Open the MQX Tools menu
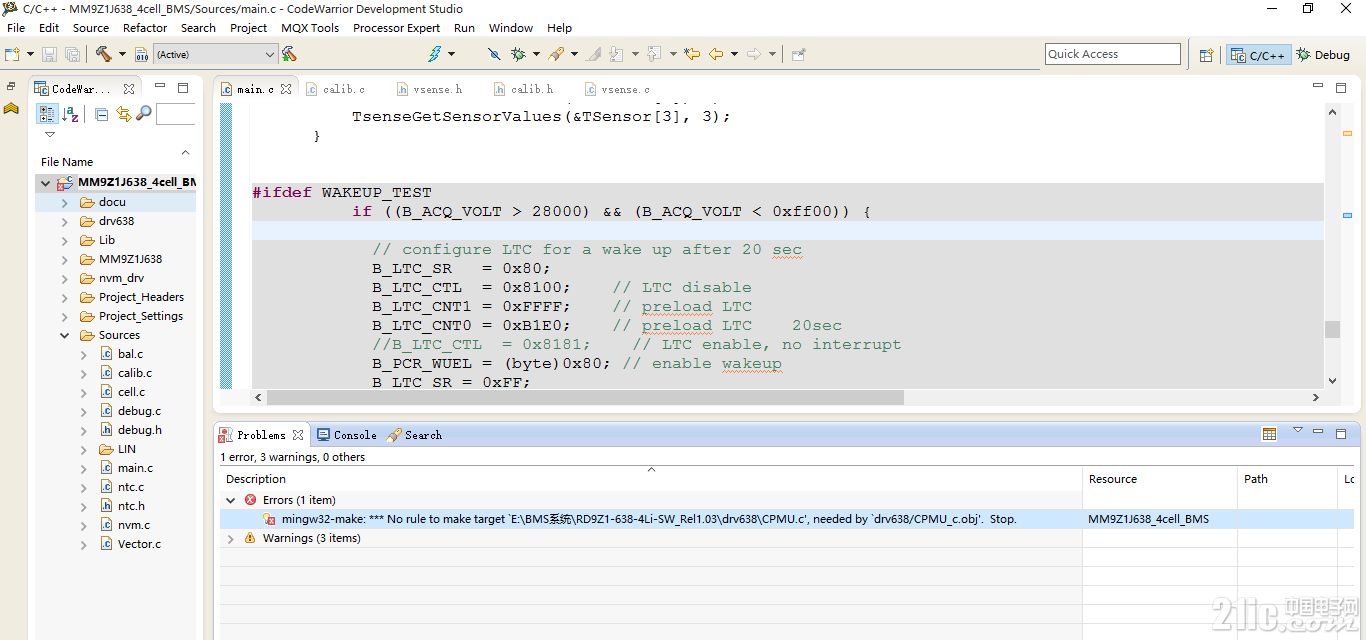The width and height of the screenshot is (1366, 640). [310, 28]
